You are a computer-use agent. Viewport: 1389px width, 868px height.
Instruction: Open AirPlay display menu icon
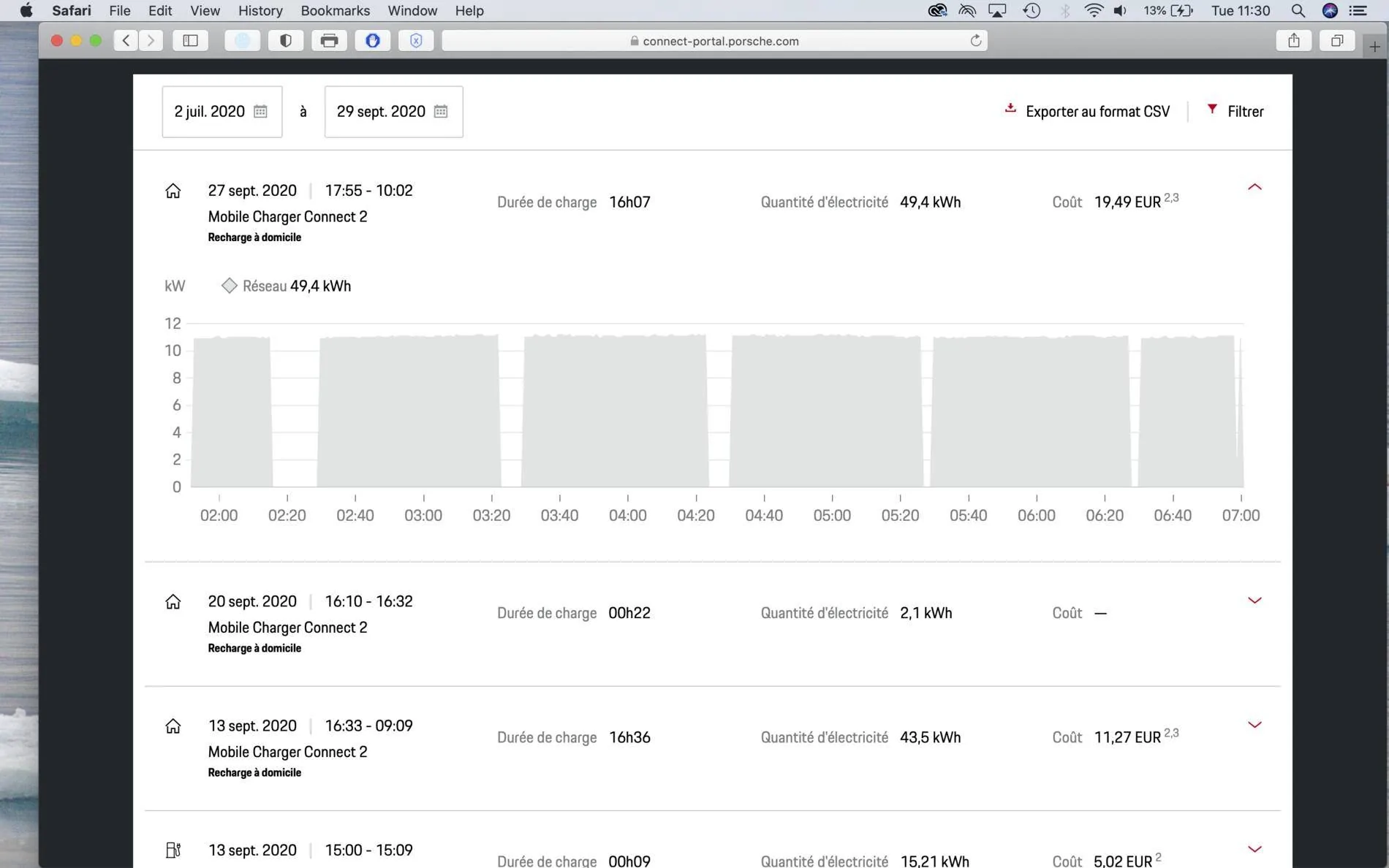click(997, 10)
